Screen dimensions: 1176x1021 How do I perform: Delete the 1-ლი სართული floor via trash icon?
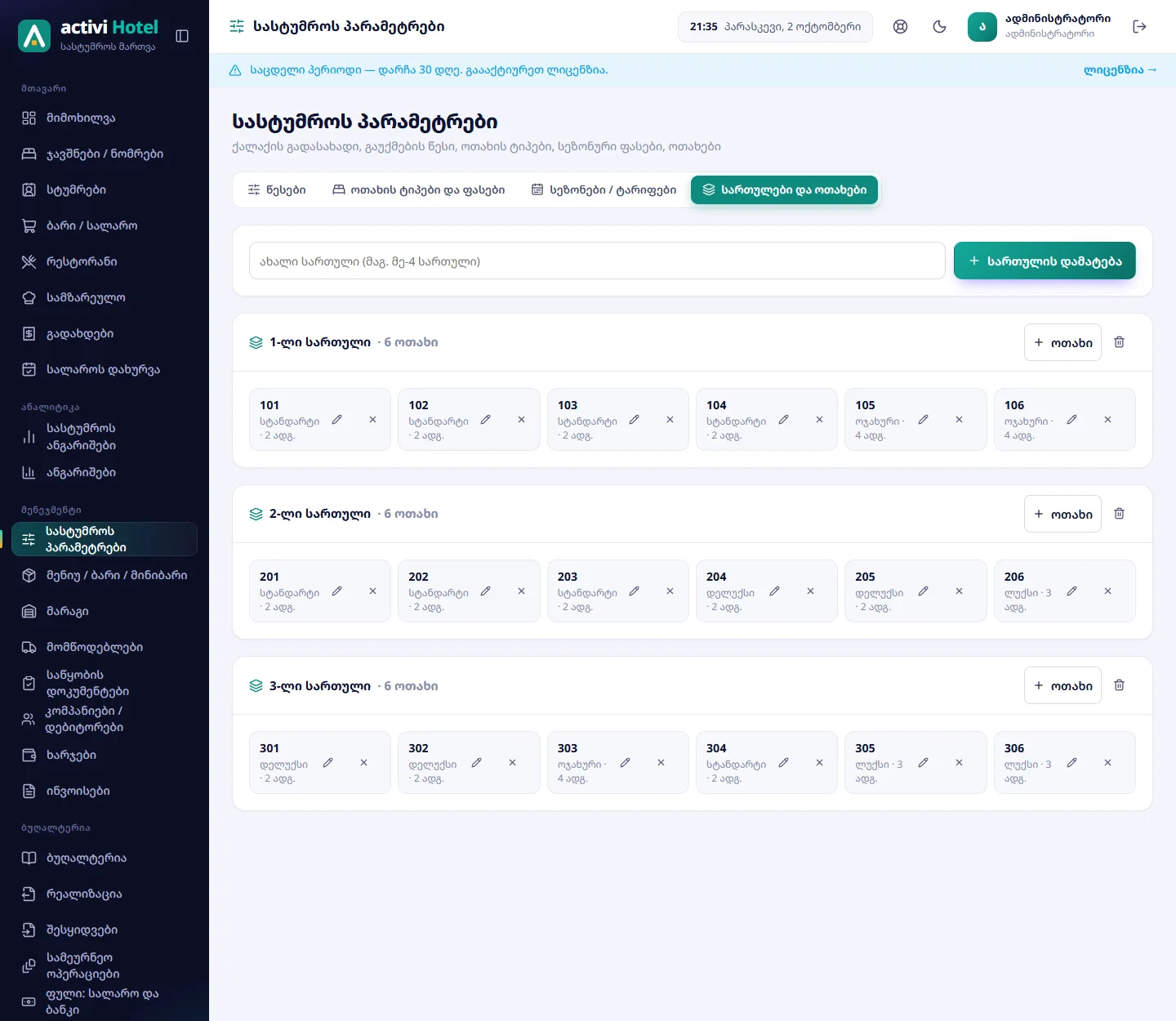pyautogui.click(x=1119, y=342)
